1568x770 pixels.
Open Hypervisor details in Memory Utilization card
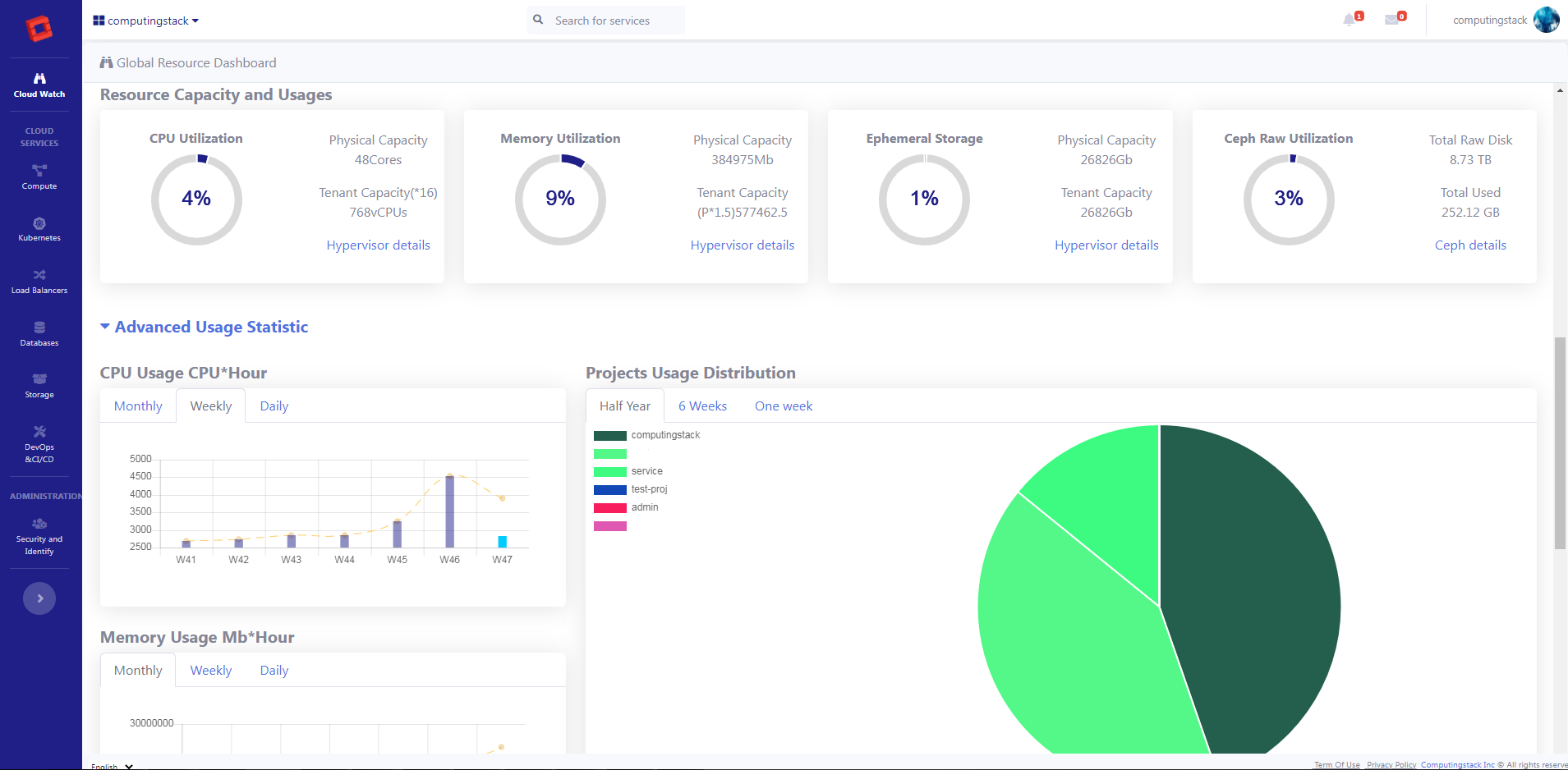(743, 245)
